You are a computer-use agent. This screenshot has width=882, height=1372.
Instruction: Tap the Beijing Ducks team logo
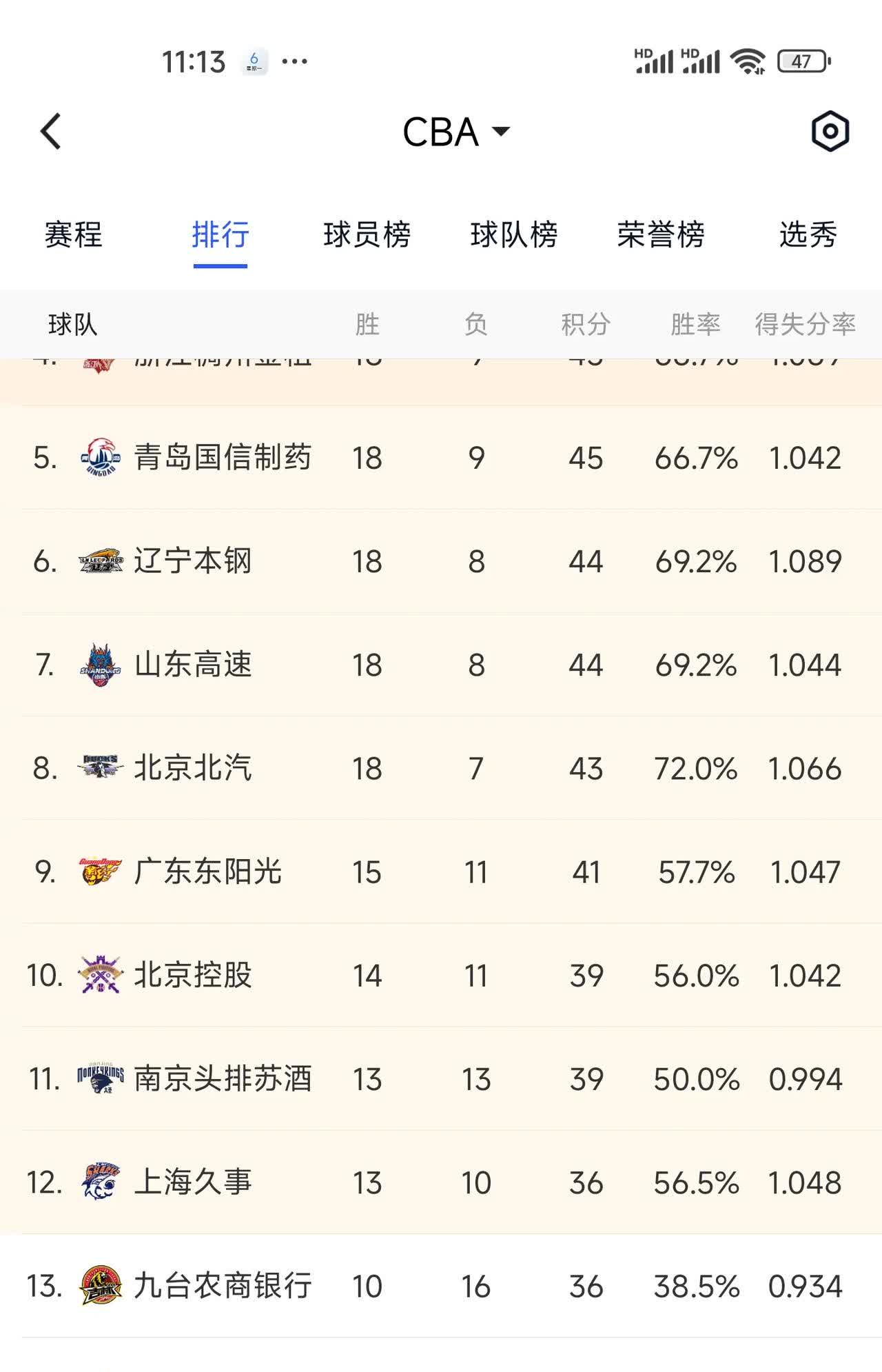(101, 767)
